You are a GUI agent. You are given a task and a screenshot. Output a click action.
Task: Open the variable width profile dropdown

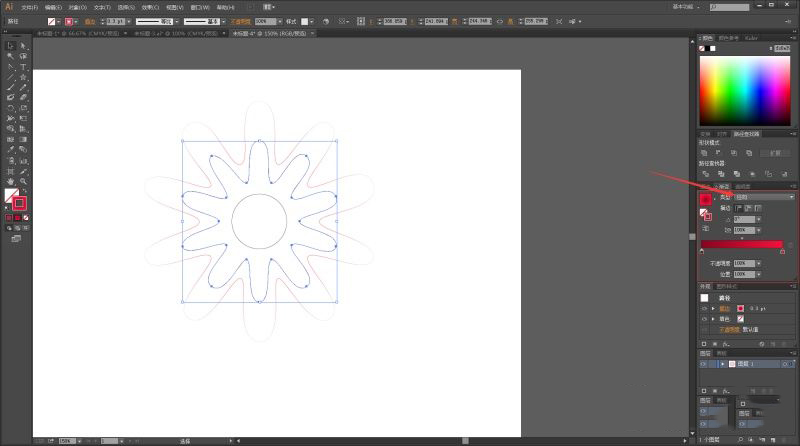click(177, 21)
